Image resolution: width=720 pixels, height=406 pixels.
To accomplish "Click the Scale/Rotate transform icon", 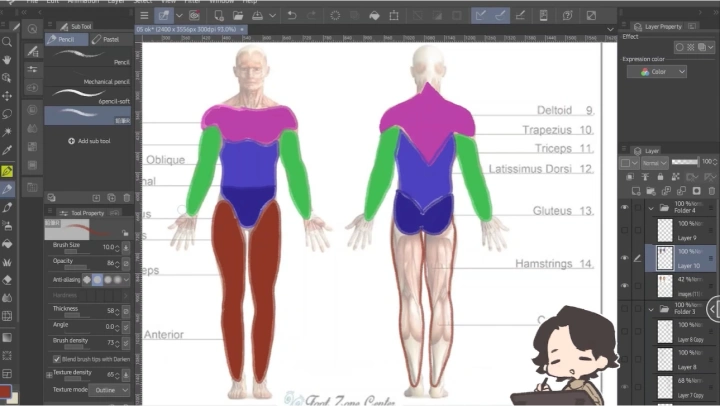I will coord(394,15).
